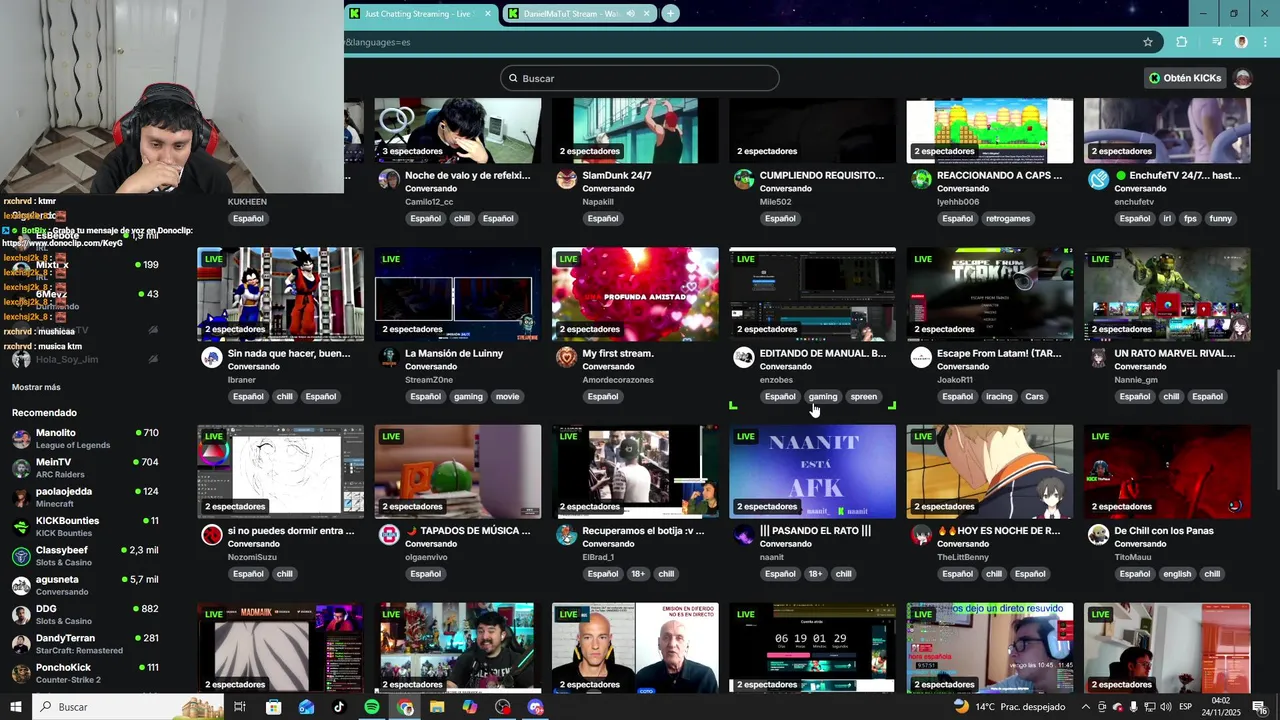Open Amordecorazones streamer avatar
This screenshot has height=720, width=1280.
566,357
